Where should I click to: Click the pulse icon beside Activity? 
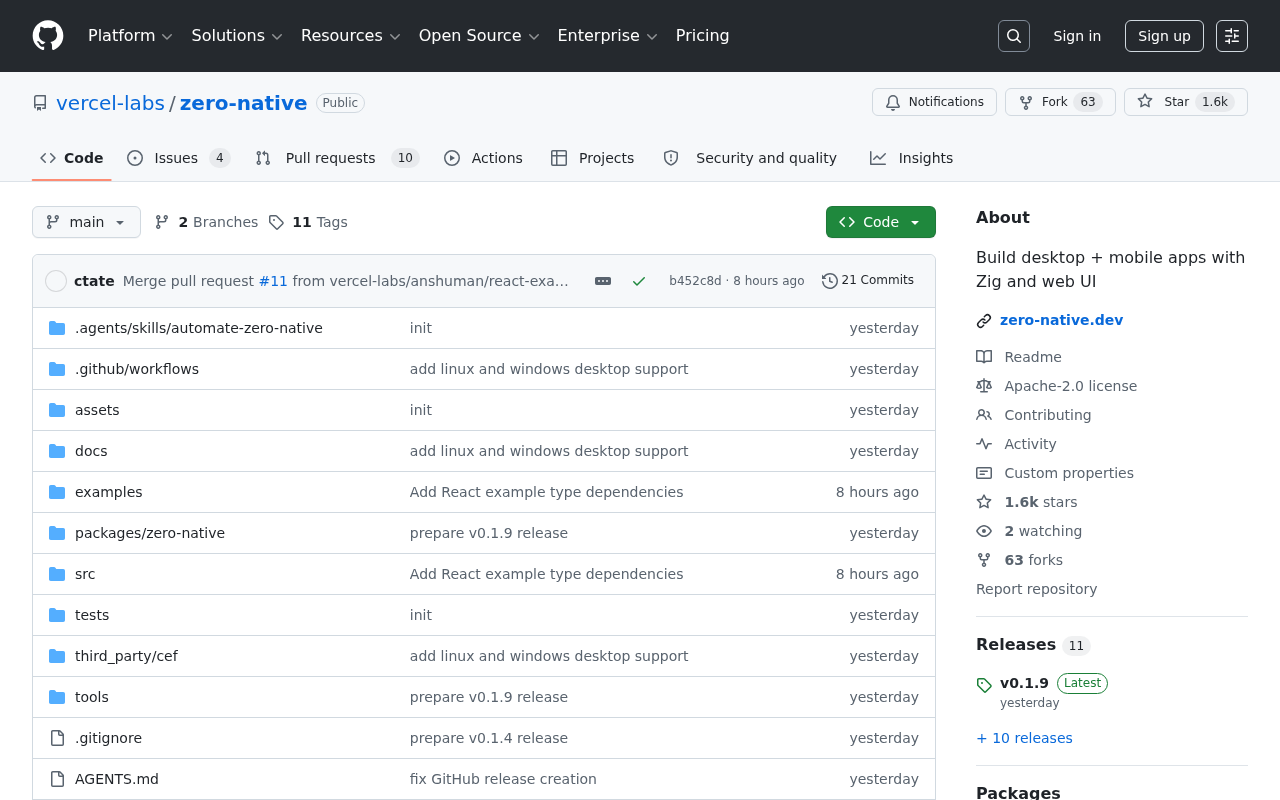click(x=984, y=444)
